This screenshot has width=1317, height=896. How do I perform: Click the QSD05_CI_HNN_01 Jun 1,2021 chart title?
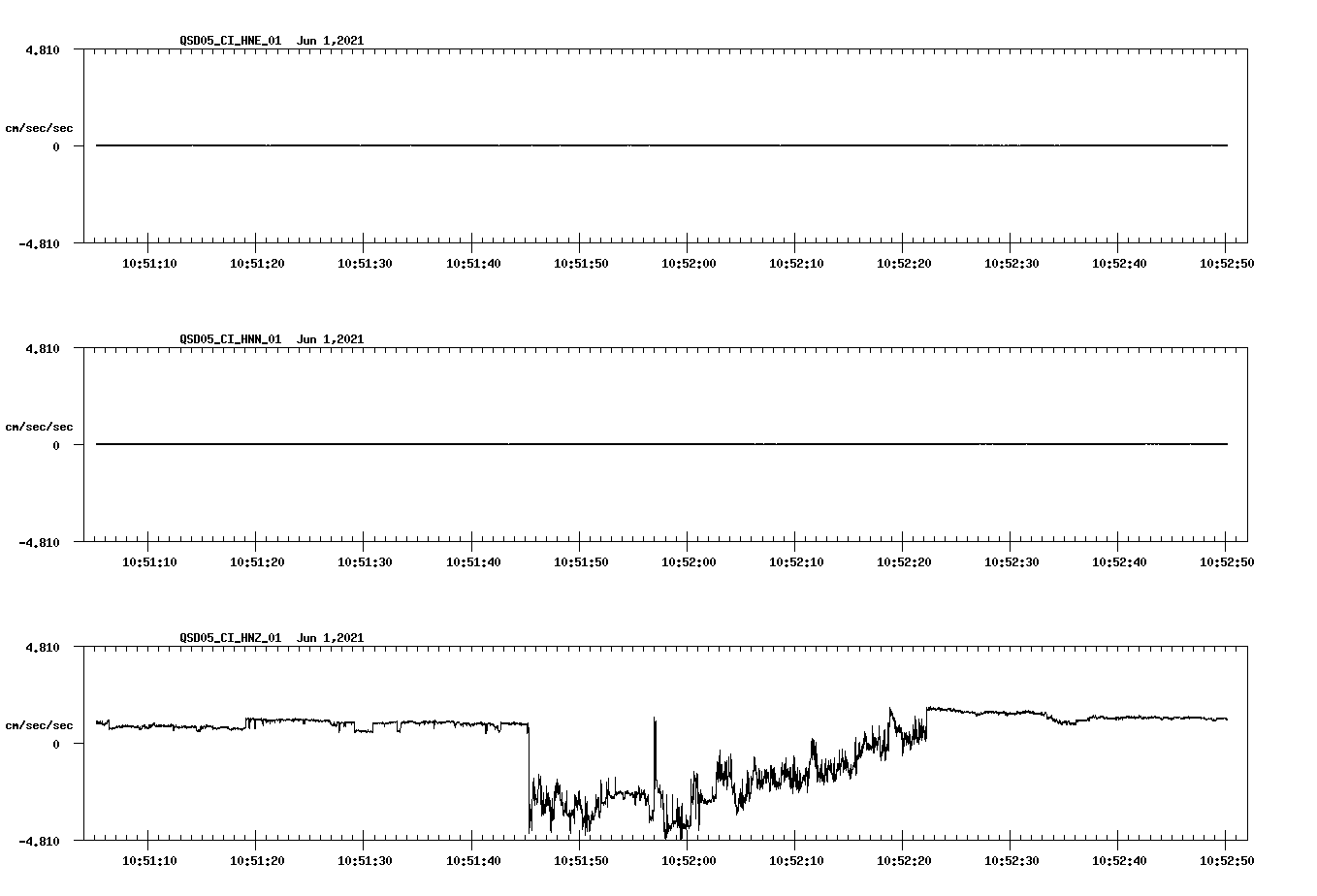[x=272, y=339]
